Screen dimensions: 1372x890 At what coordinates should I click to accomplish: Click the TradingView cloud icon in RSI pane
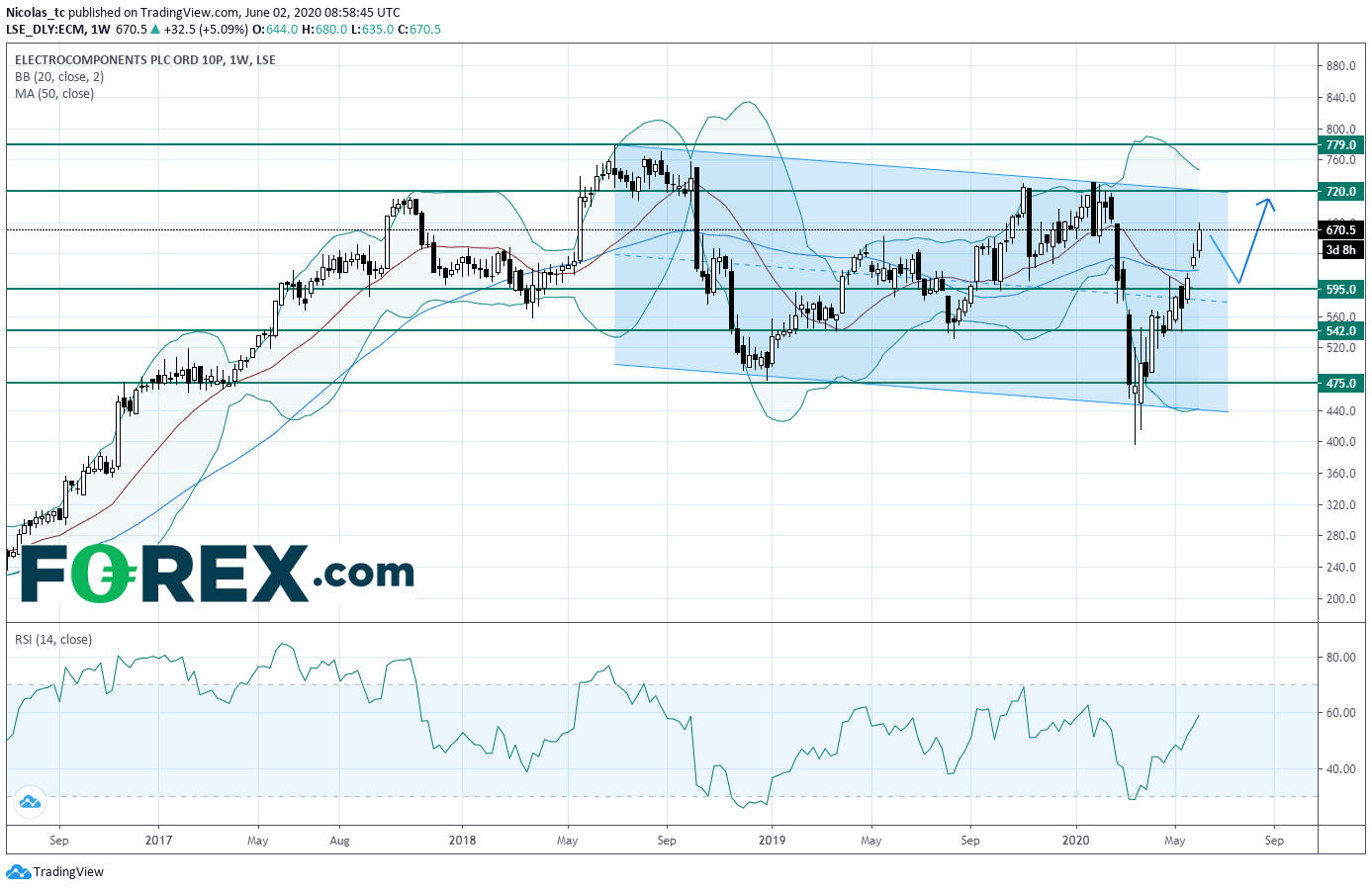coord(28,802)
